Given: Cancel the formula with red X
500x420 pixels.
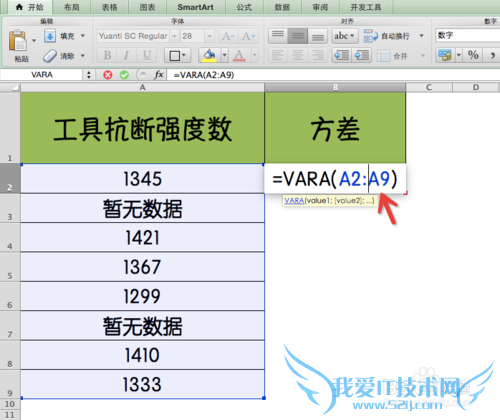Looking at the screenshot, I should tap(107, 75).
